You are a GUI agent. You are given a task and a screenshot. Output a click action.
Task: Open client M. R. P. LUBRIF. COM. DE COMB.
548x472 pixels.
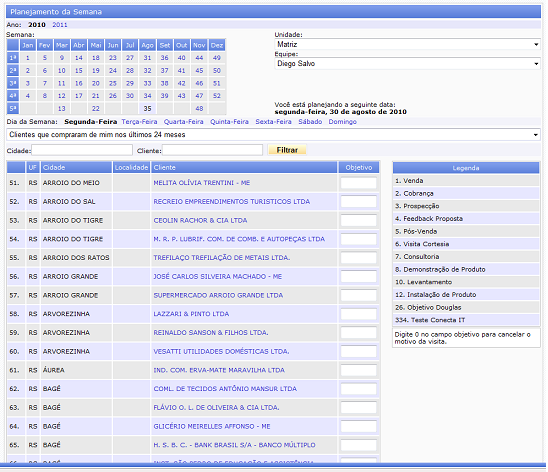click(x=239, y=239)
